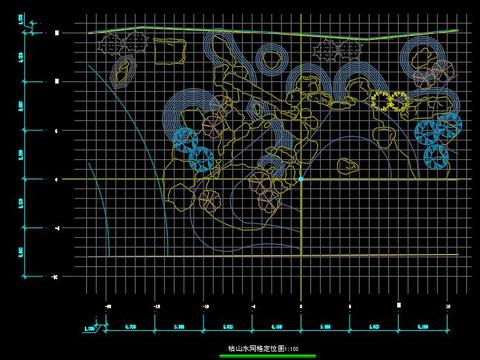
Task: Pick the gray-contoured oval stone at upper left
Action: pyautogui.click(x=123, y=71)
